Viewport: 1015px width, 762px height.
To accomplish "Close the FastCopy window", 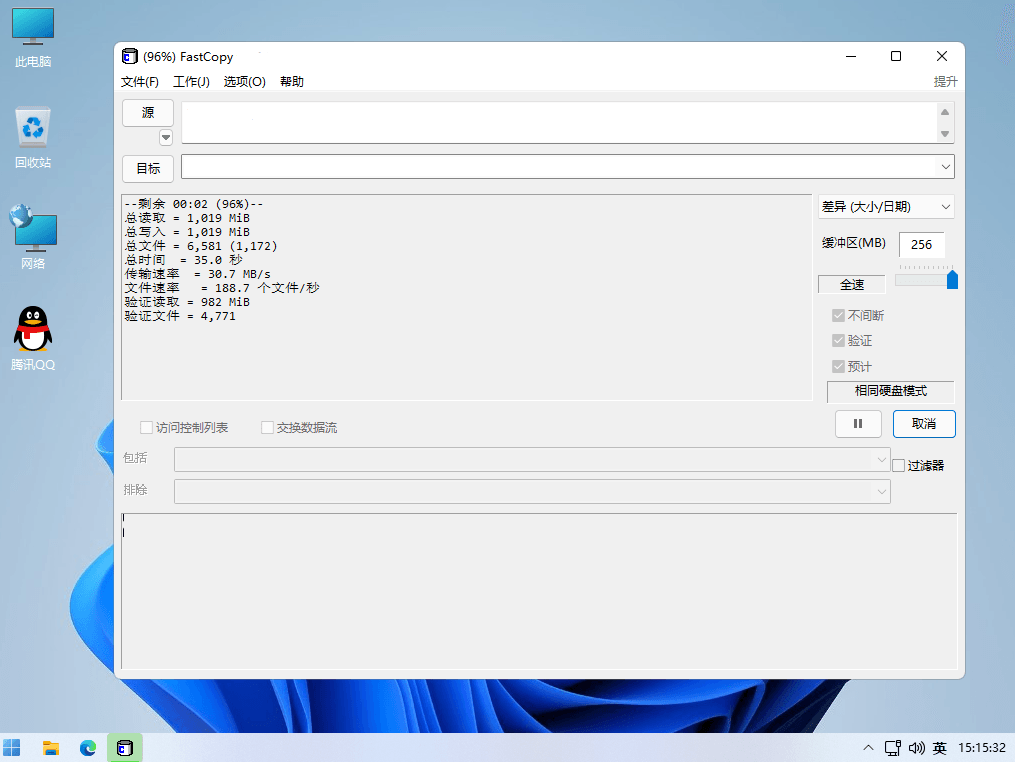I will [942, 56].
